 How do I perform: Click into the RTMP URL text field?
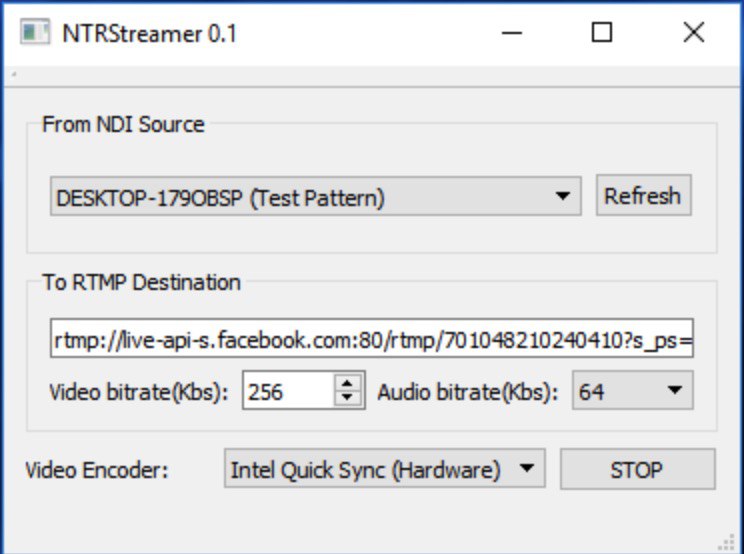pos(371,340)
